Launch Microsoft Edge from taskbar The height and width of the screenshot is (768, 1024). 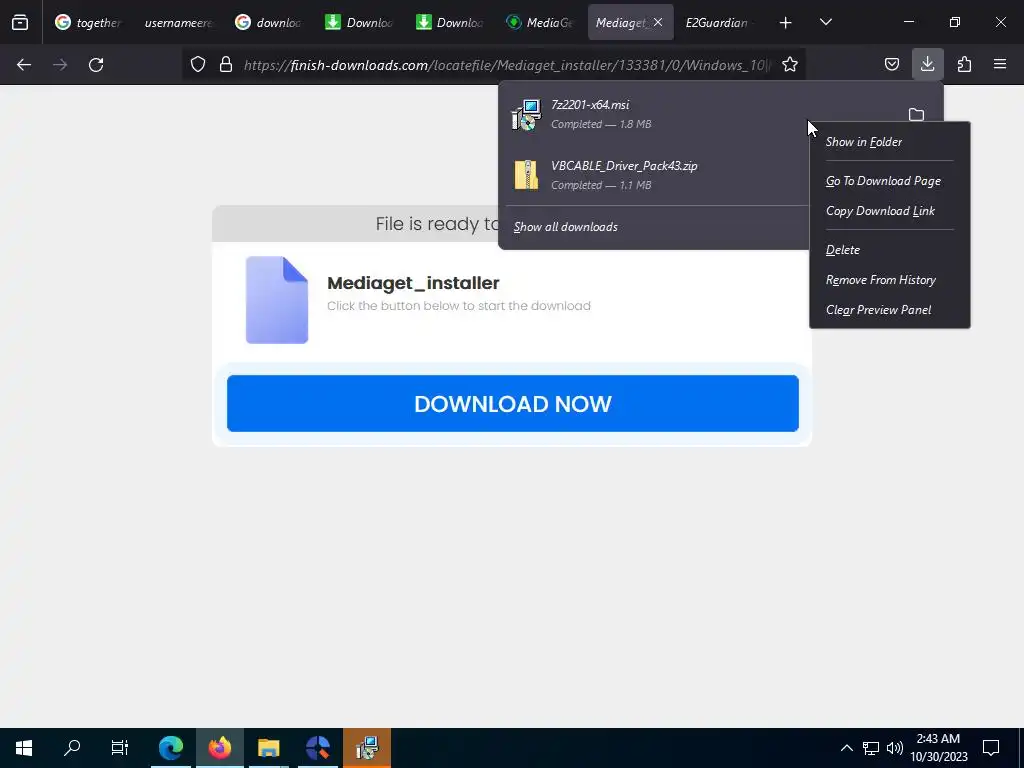pos(171,748)
